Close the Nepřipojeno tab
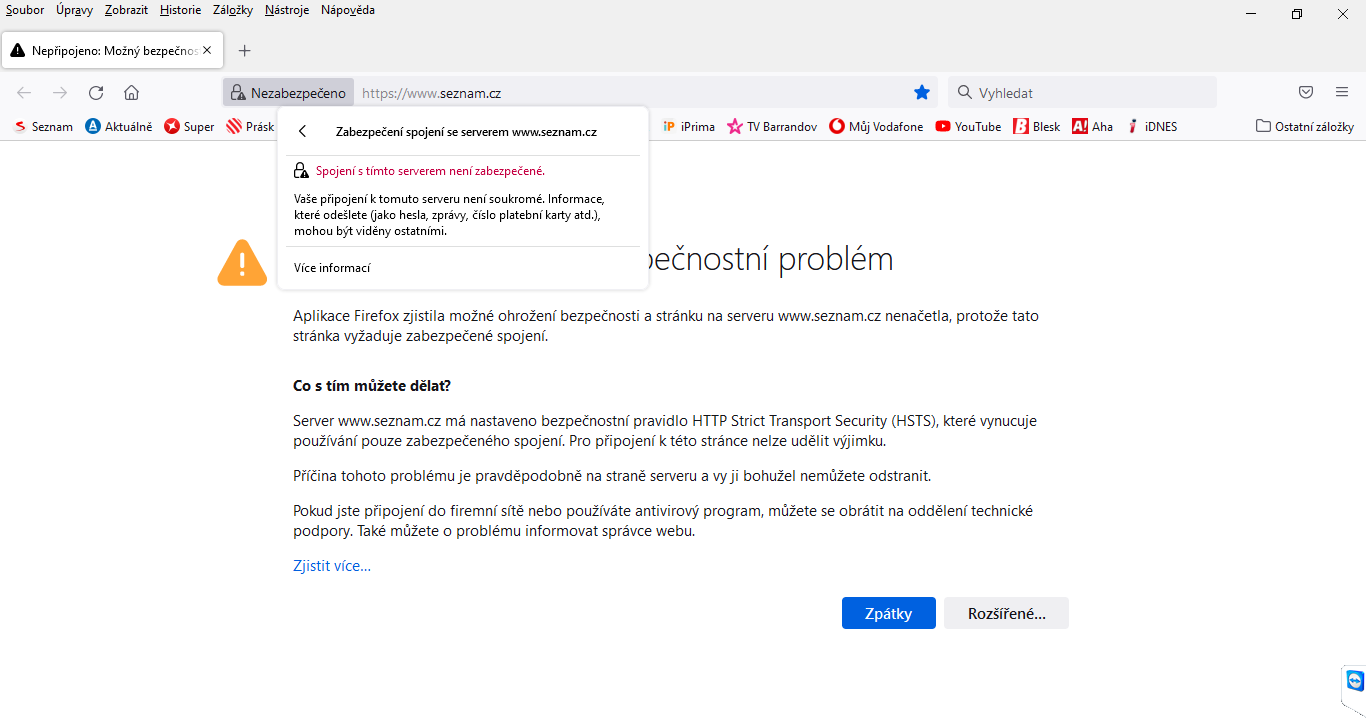 [x=207, y=50]
